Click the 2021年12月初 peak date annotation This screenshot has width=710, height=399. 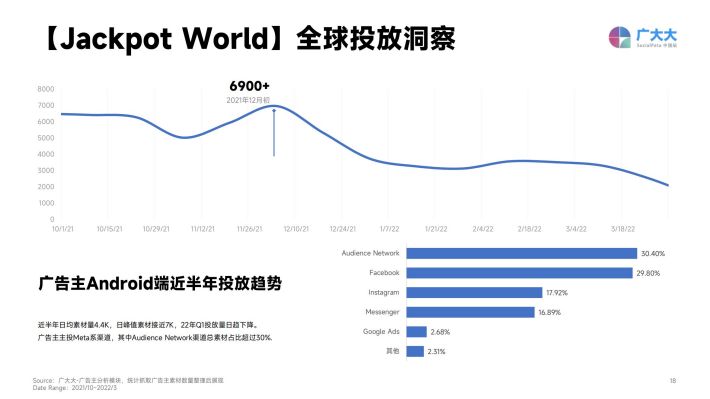pyautogui.click(x=248, y=100)
